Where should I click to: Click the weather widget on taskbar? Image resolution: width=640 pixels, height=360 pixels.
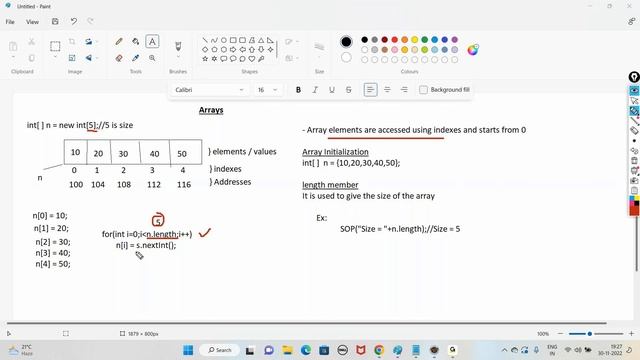[x=20, y=350]
